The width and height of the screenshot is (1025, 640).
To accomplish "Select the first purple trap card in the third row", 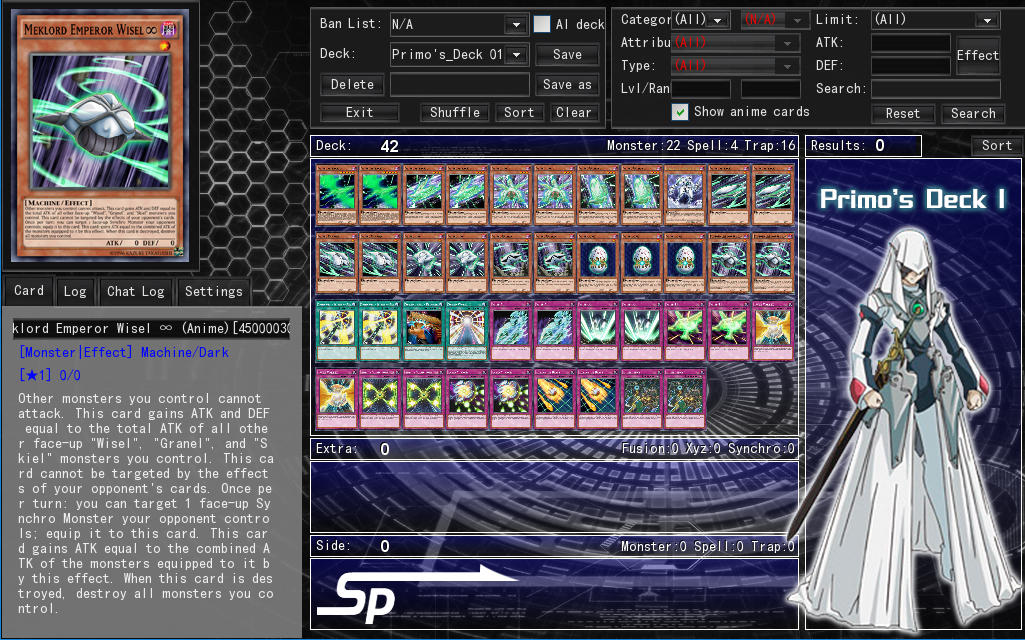I will click(x=511, y=330).
